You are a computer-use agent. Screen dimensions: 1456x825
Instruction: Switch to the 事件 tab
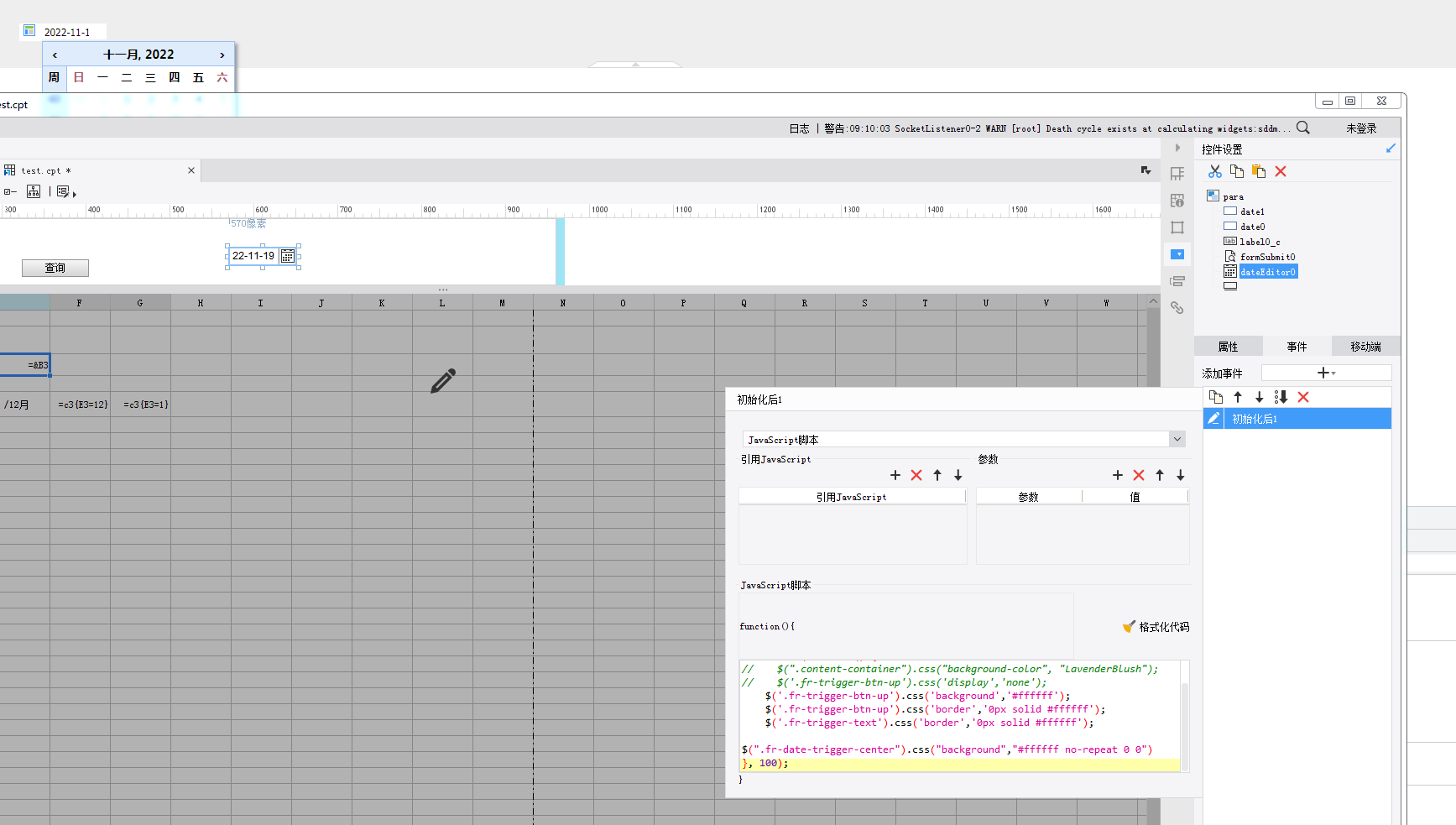[x=1297, y=347]
